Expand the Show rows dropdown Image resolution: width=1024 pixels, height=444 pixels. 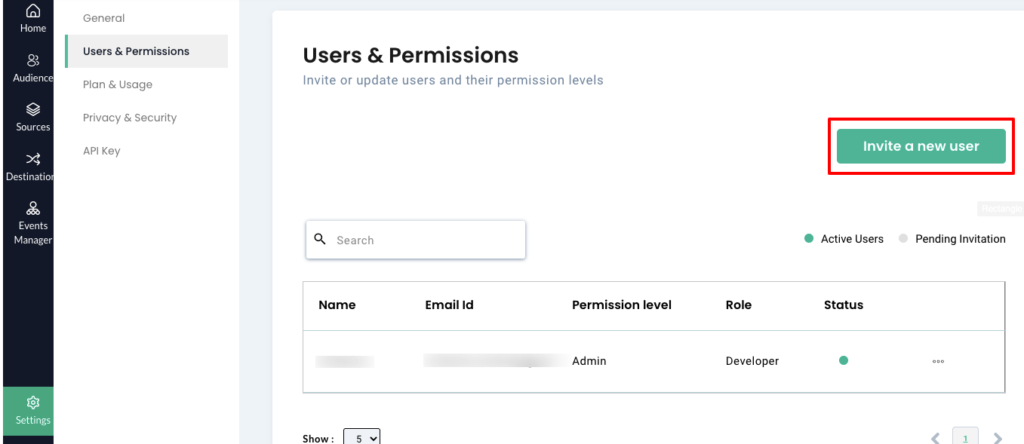click(x=361, y=438)
